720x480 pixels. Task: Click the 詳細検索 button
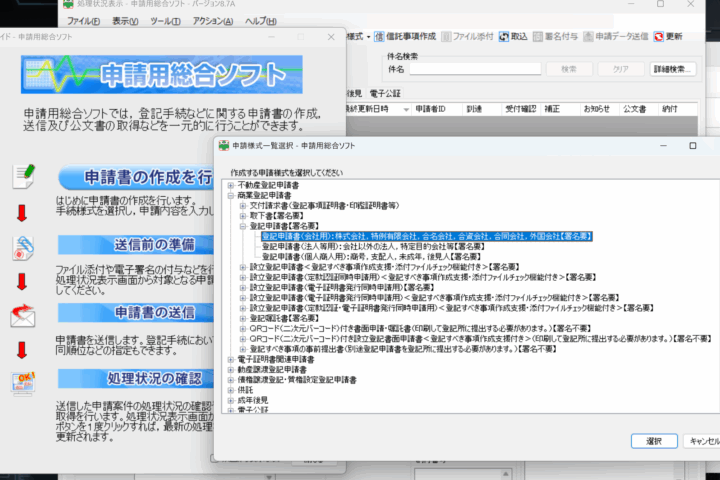672,69
